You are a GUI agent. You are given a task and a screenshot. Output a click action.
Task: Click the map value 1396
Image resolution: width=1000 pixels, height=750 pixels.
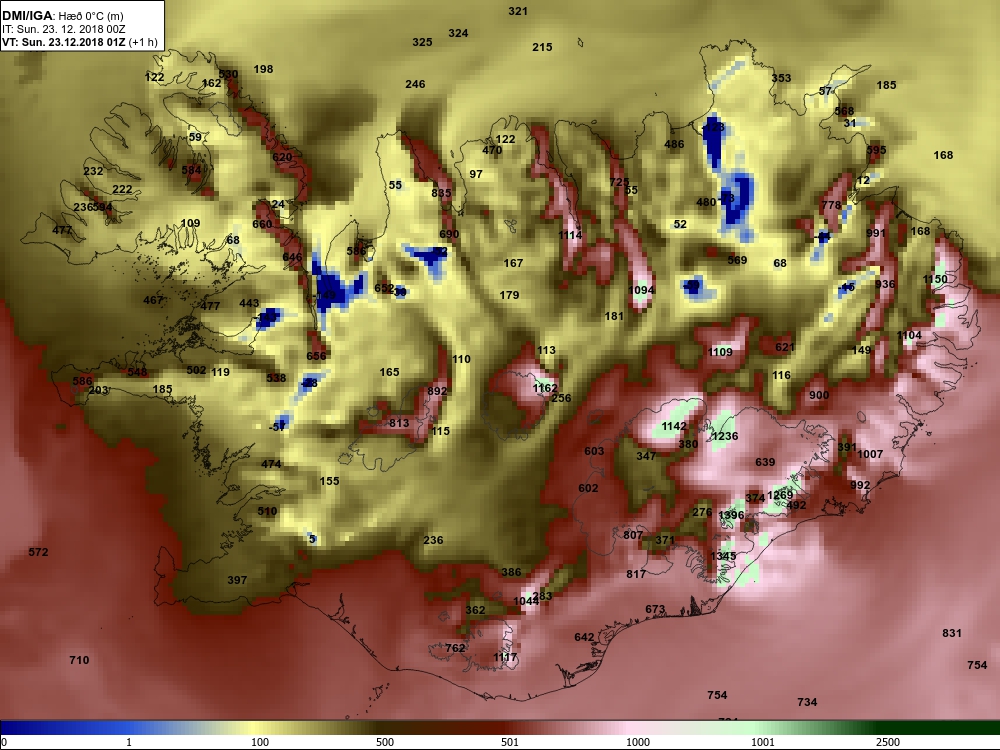point(731,515)
